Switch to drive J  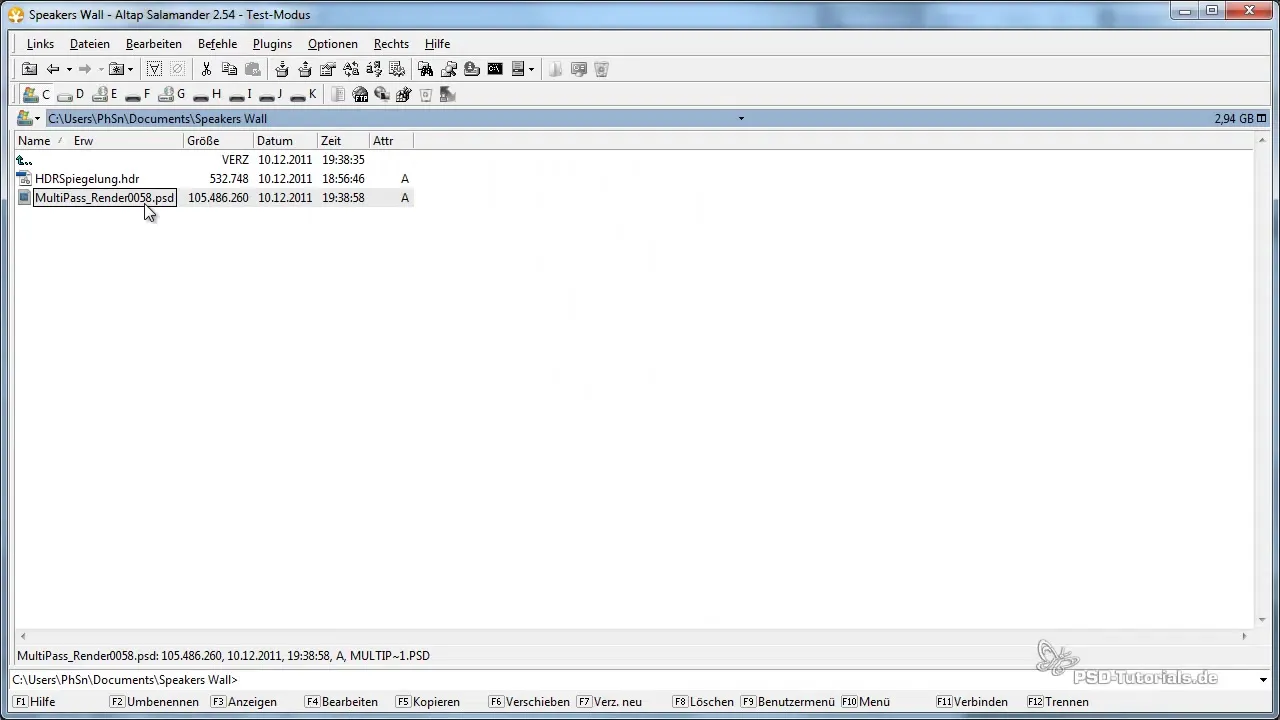click(270, 94)
